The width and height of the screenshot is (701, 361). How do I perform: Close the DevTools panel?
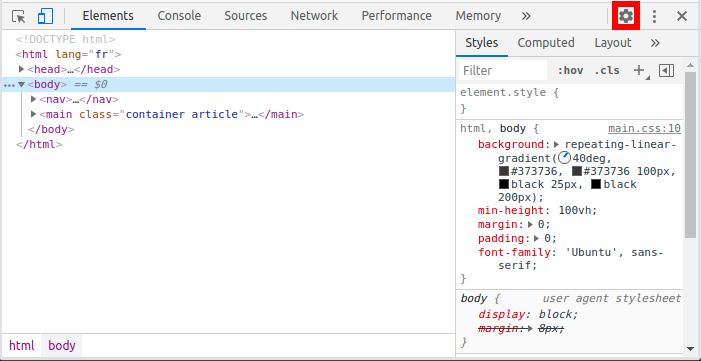682,17
